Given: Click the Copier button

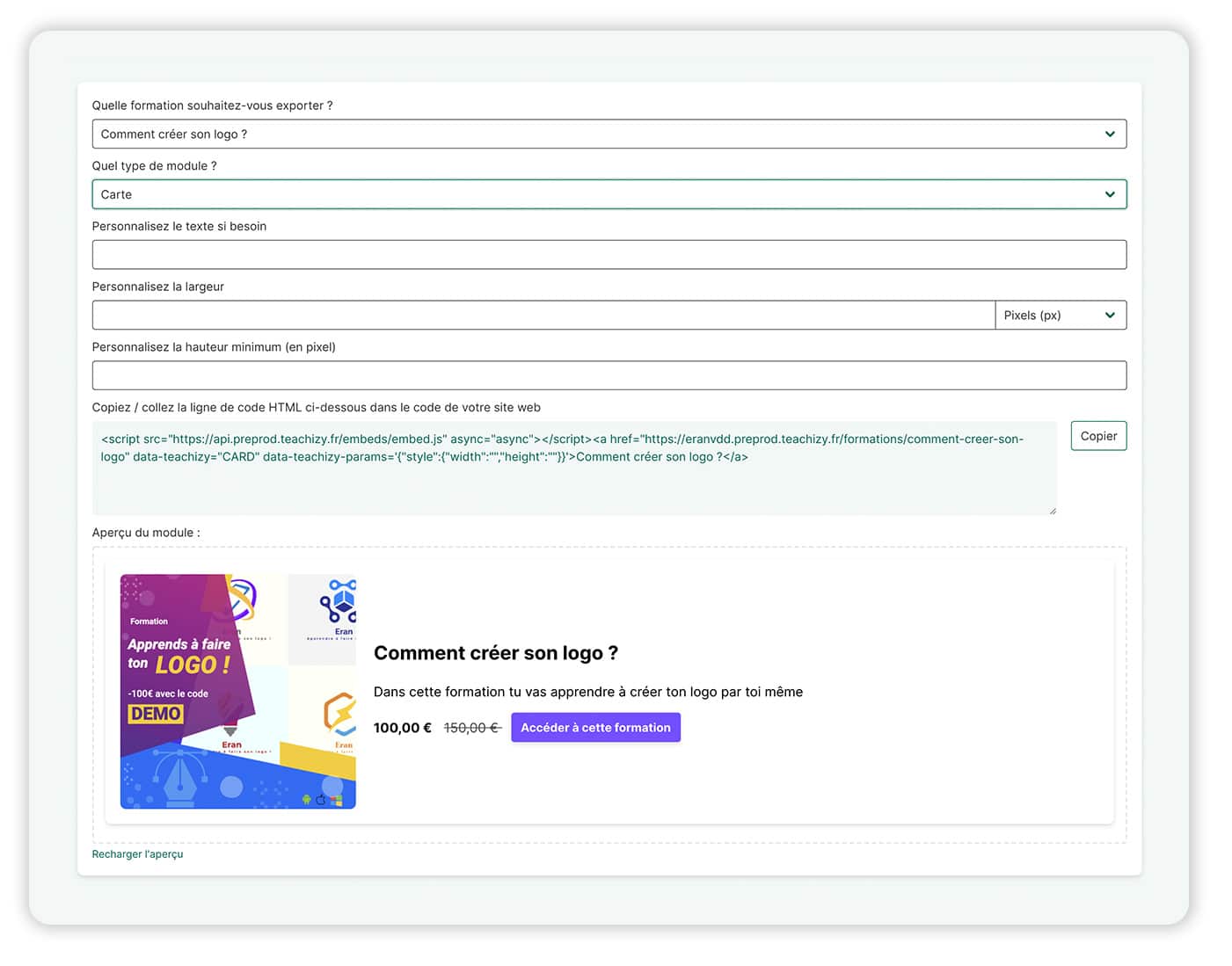Looking at the screenshot, I should coord(1098,436).
